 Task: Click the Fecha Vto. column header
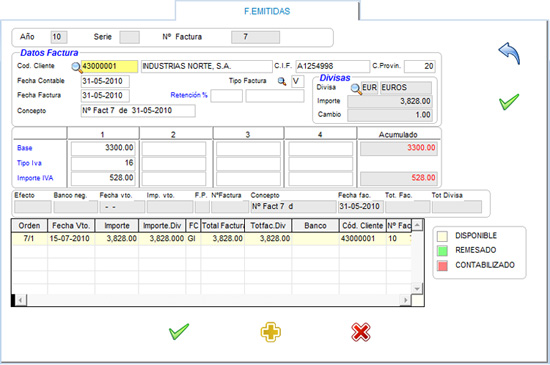[71, 226]
